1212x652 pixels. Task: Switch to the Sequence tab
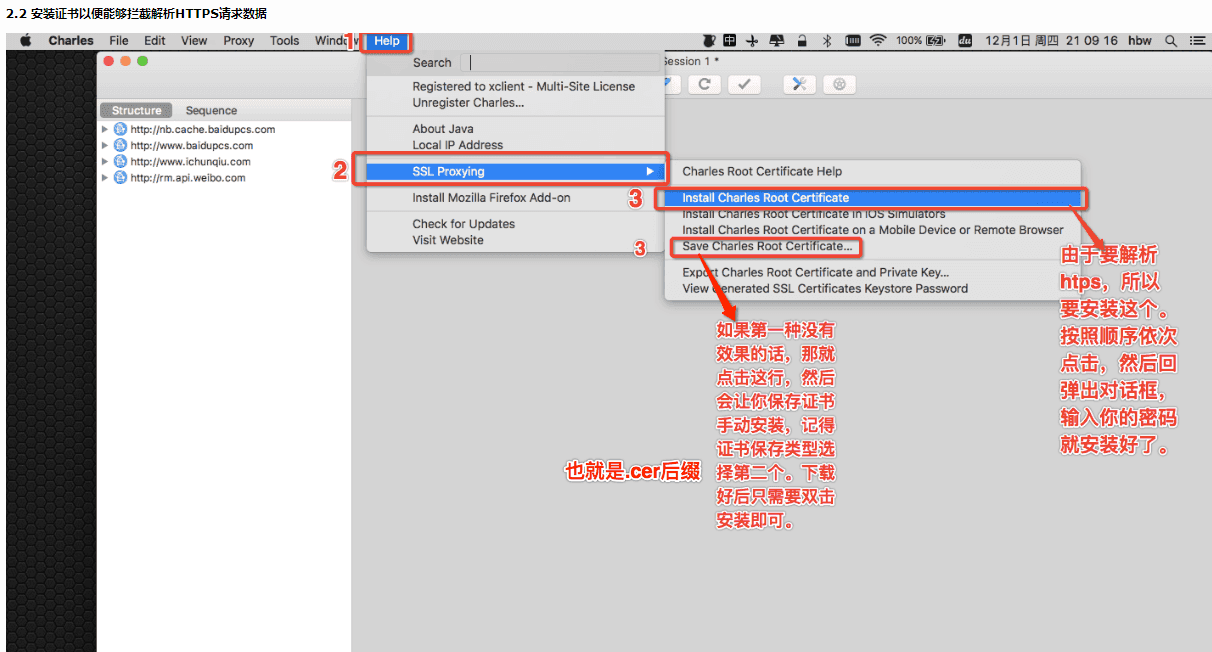coord(211,111)
